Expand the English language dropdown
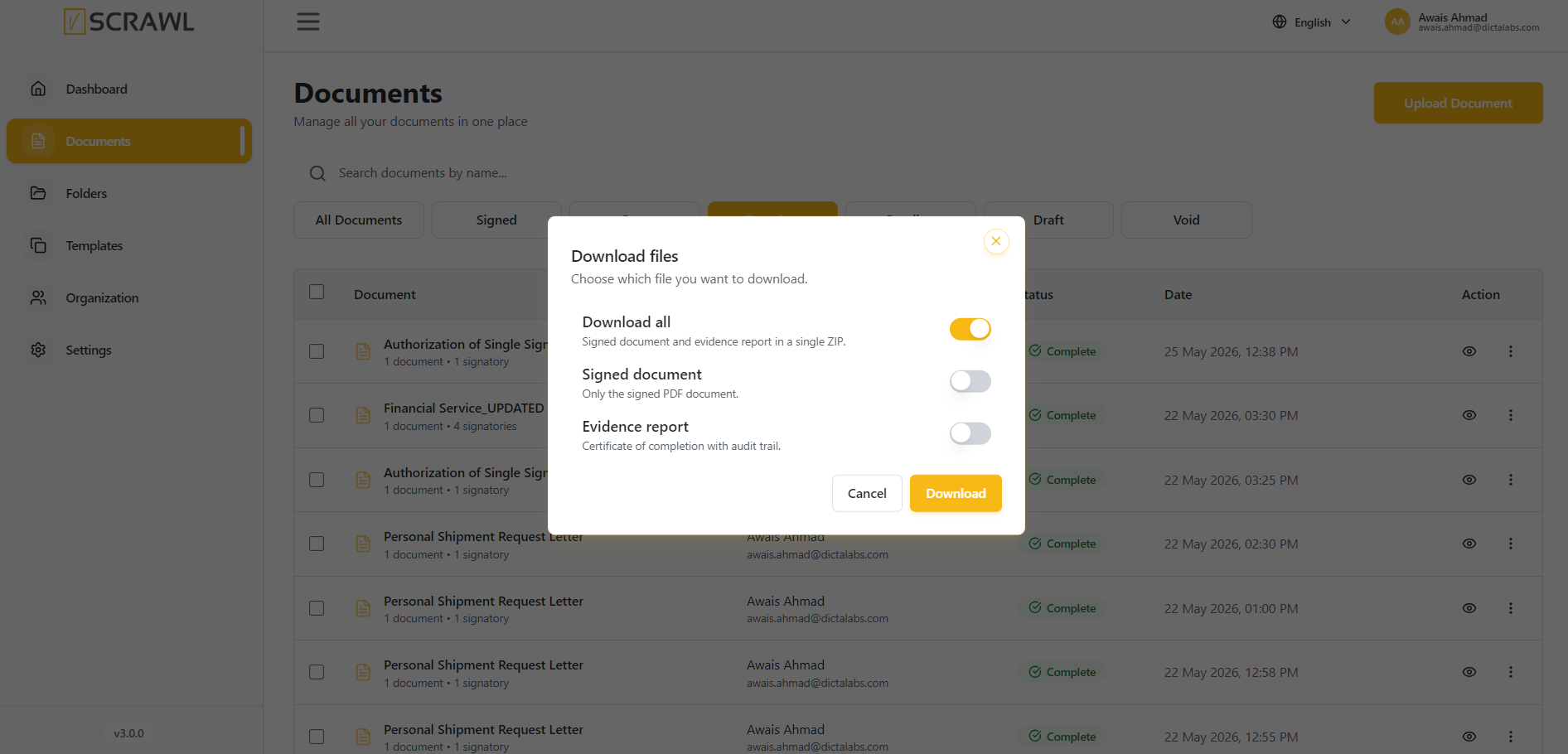Viewport: 1568px width, 754px height. pos(1313,22)
